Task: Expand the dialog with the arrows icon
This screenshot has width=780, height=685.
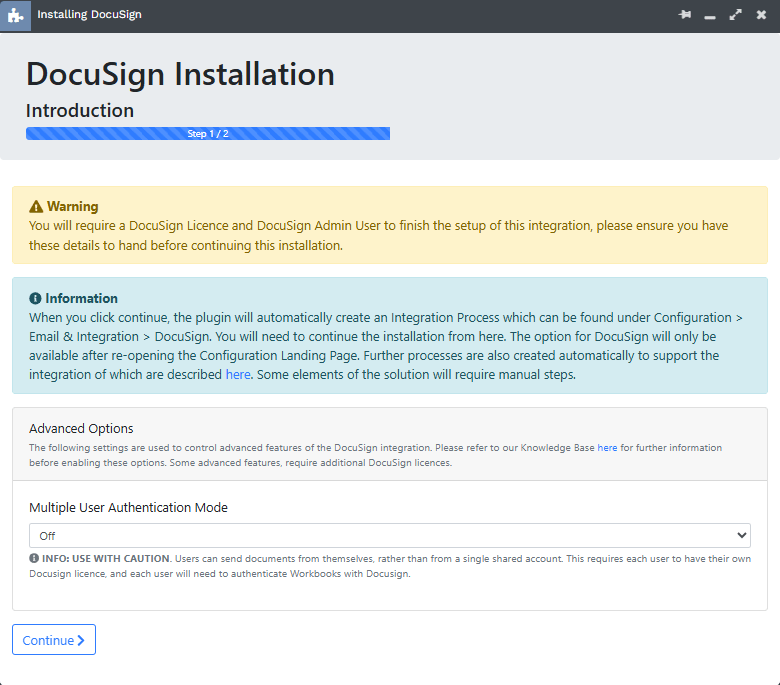Action: click(x=735, y=15)
